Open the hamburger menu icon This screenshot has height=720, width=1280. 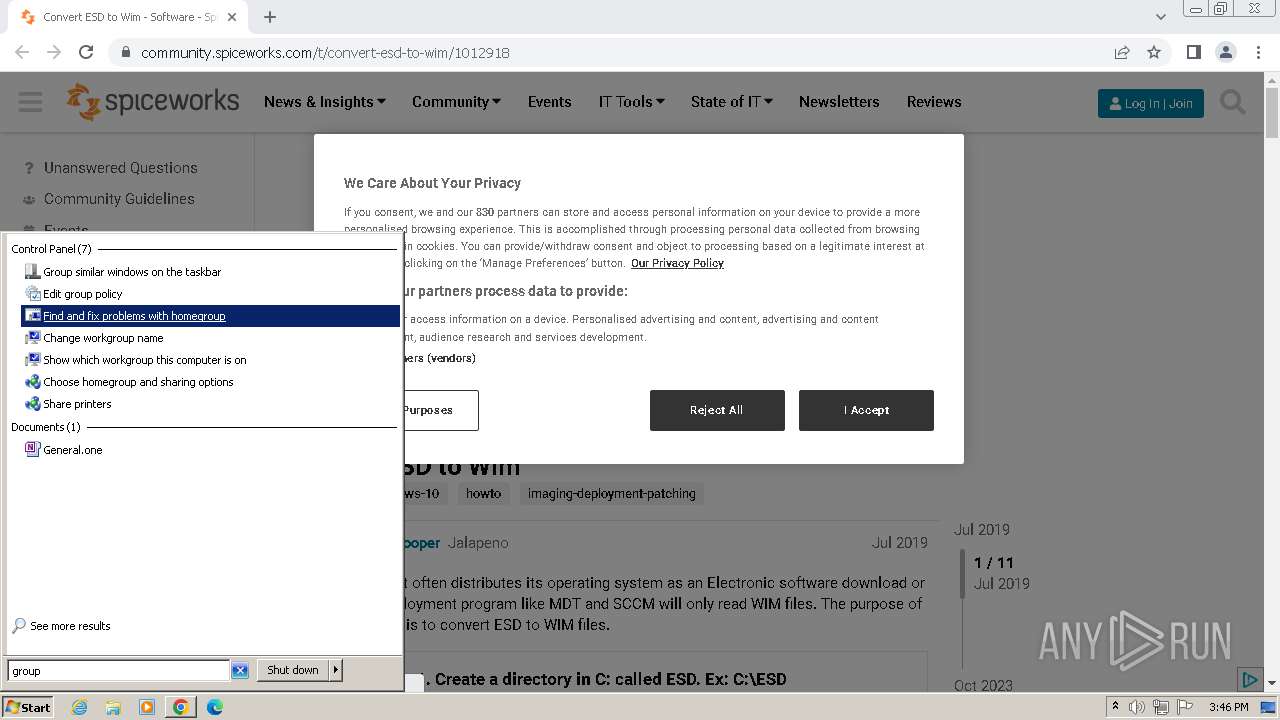click(x=30, y=102)
